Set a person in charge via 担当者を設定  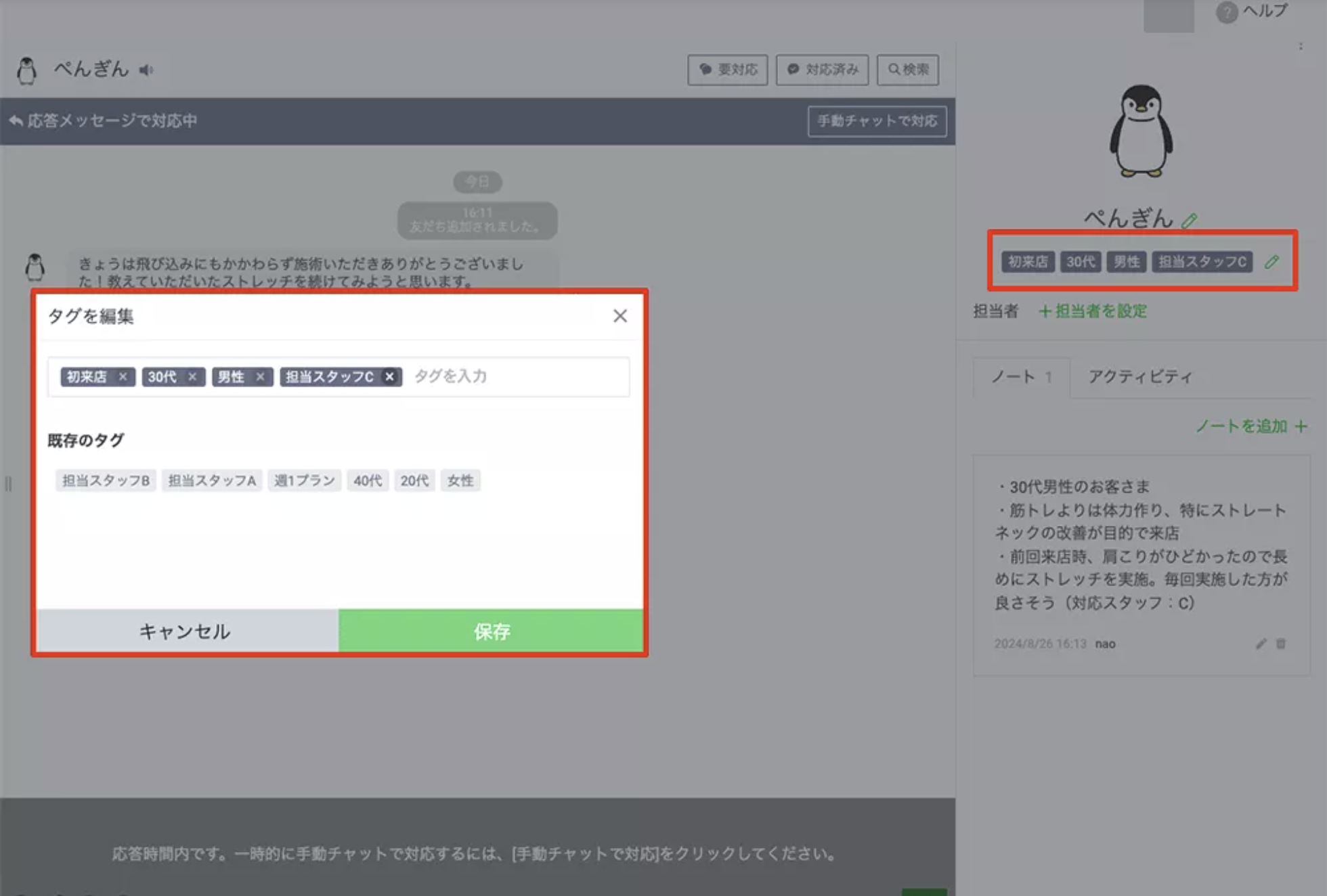point(1093,311)
